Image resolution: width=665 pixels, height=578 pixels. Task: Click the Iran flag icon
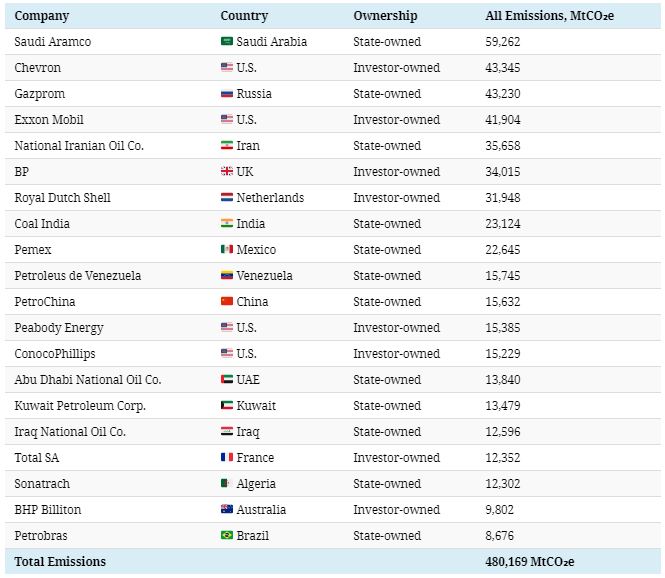click(227, 145)
